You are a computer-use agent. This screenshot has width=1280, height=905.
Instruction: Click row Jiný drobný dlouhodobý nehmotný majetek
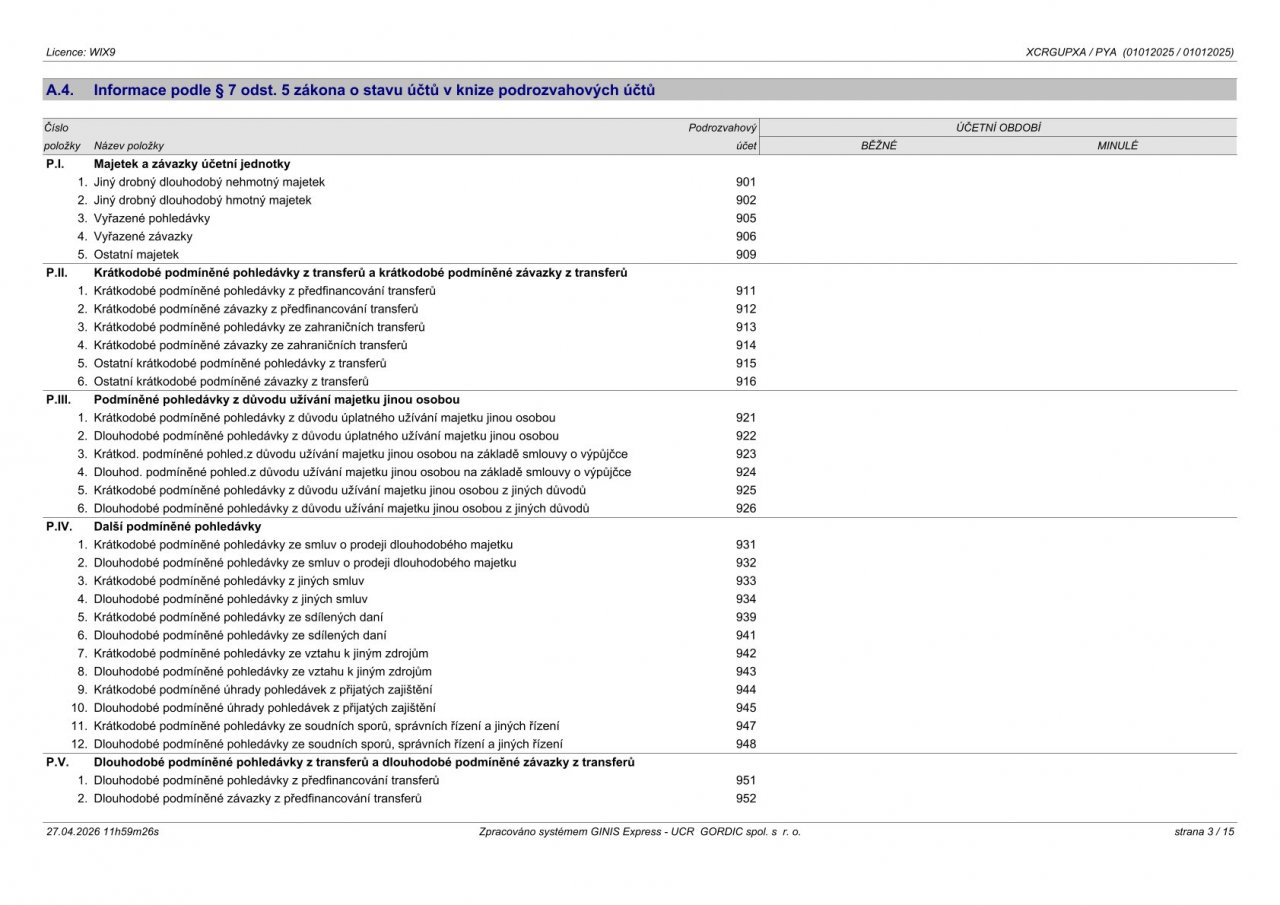tap(640, 182)
